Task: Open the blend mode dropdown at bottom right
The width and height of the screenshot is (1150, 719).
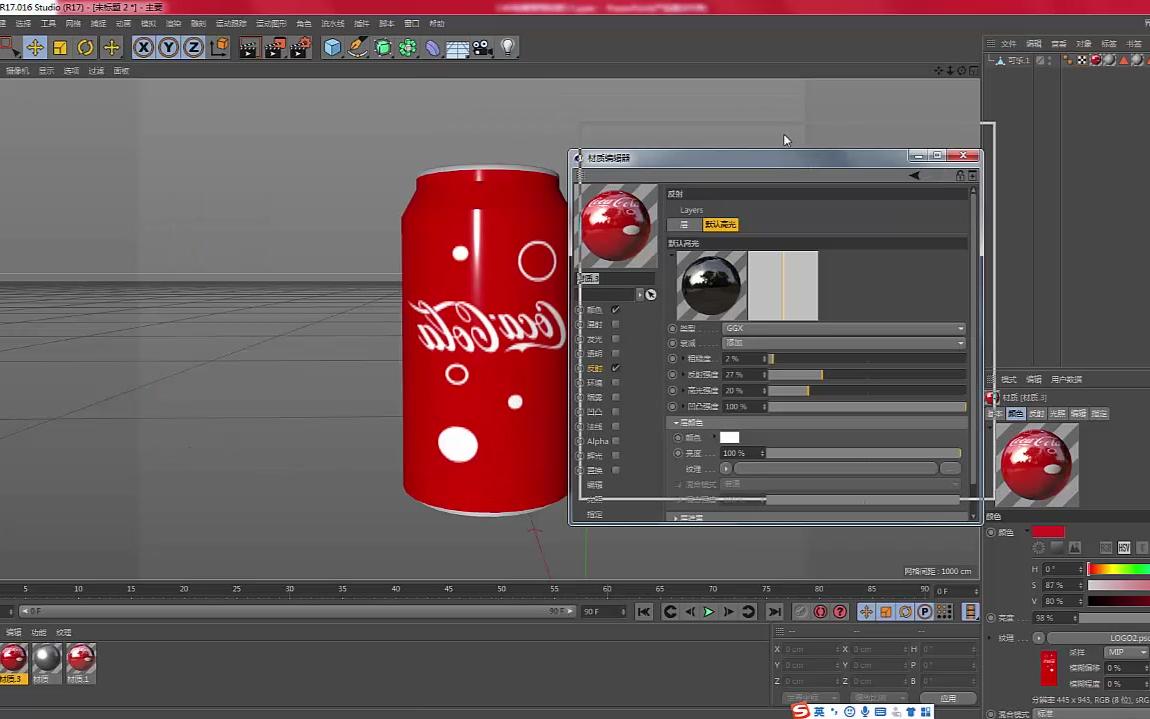Action: 1092,713
